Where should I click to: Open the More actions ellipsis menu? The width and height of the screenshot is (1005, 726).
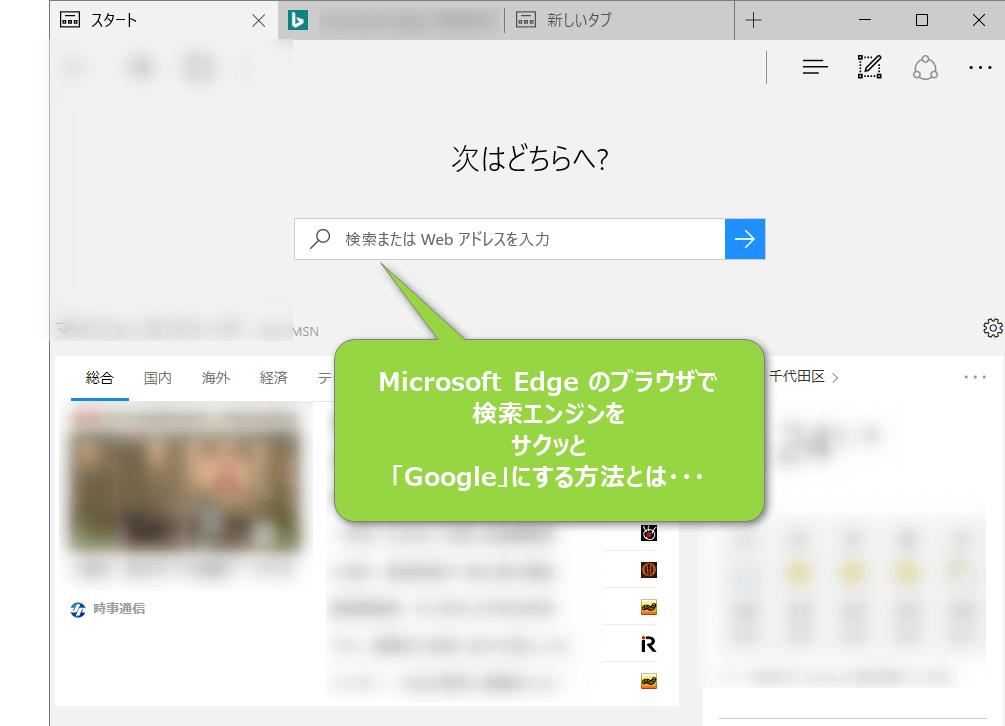pos(980,67)
